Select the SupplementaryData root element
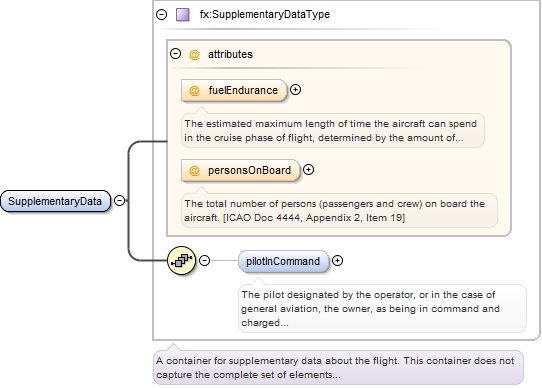 tap(55, 201)
